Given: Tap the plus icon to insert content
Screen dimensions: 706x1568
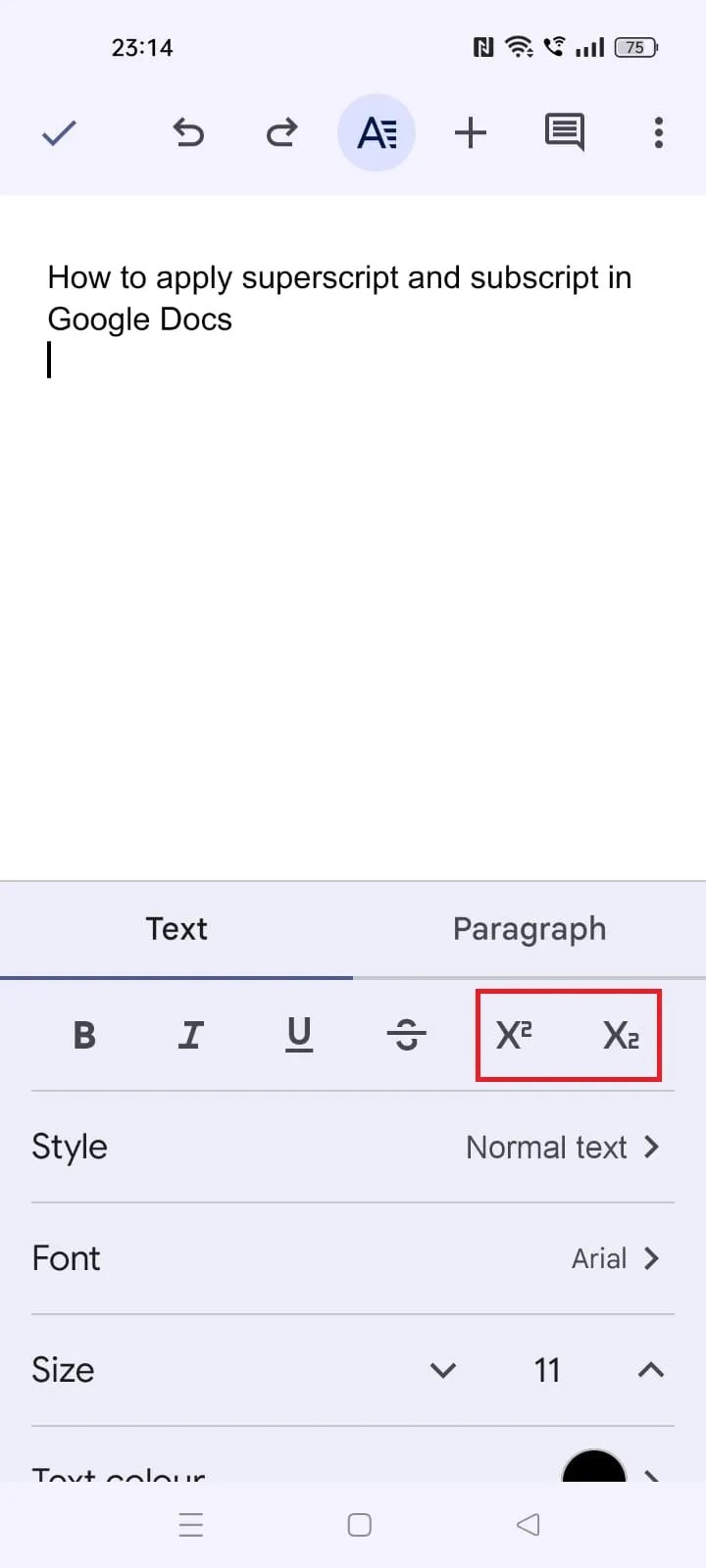Looking at the screenshot, I should tap(471, 132).
